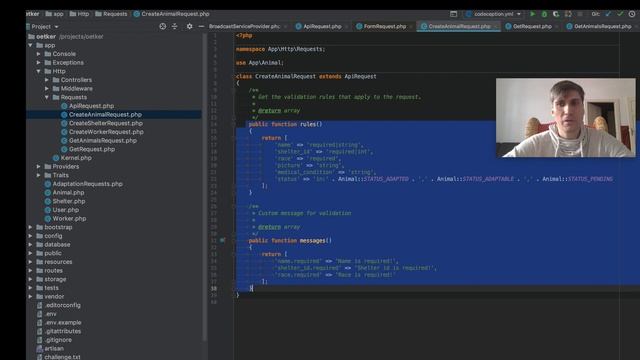Select CreateShelterRequest.php in project tree
Image resolution: width=640 pixels, height=360 pixels.
pyautogui.click(x=106, y=123)
